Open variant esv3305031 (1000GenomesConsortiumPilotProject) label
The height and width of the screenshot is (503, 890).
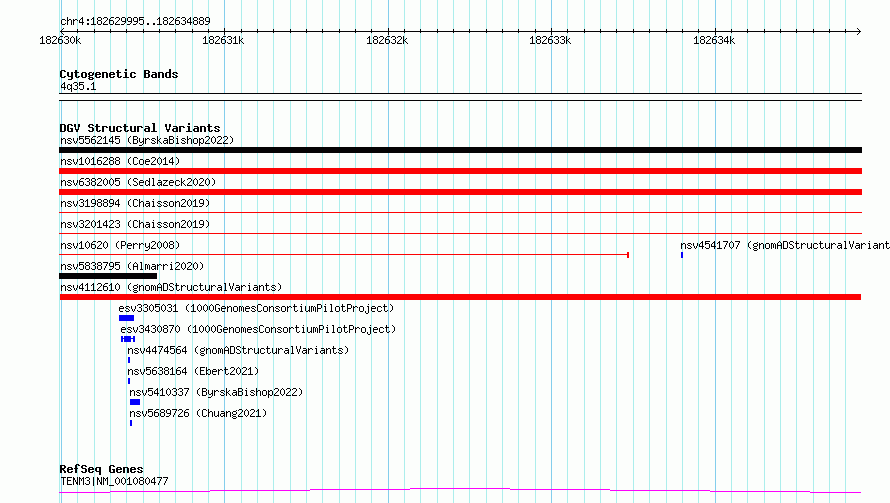tap(256, 308)
